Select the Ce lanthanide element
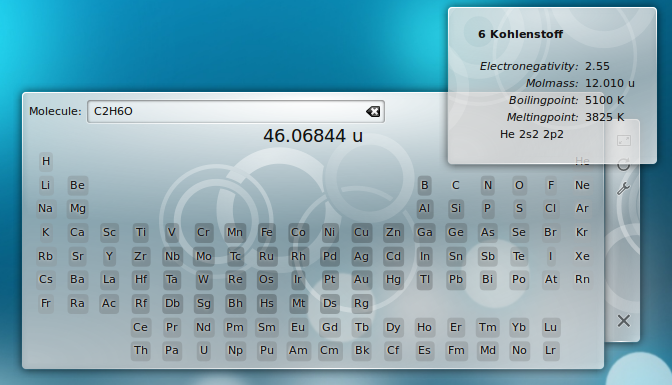Viewport: 672px width, 385px height. click(140, 328)
